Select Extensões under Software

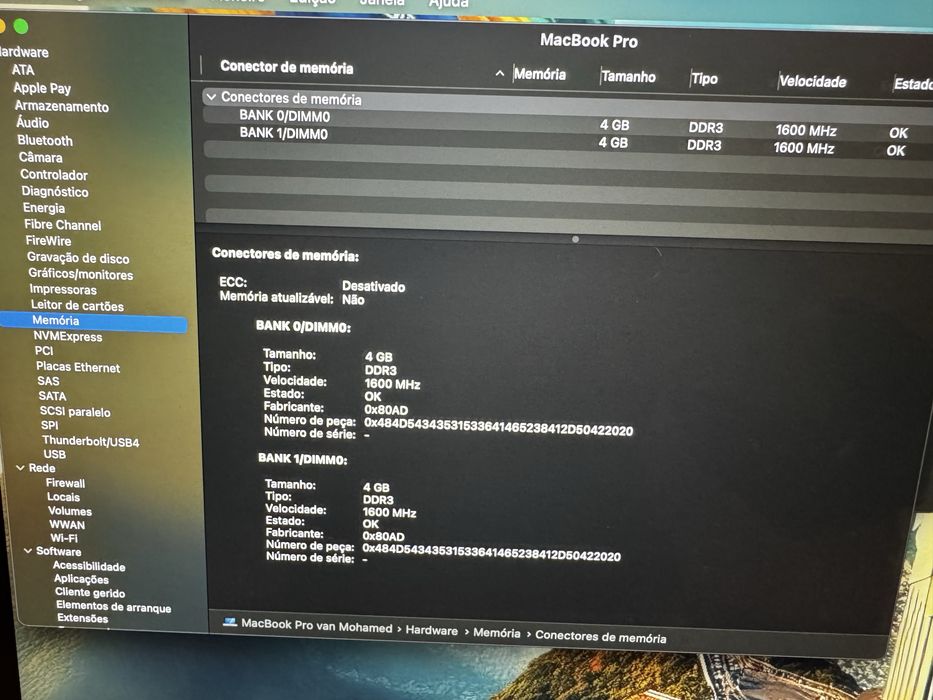coord(83,618)
